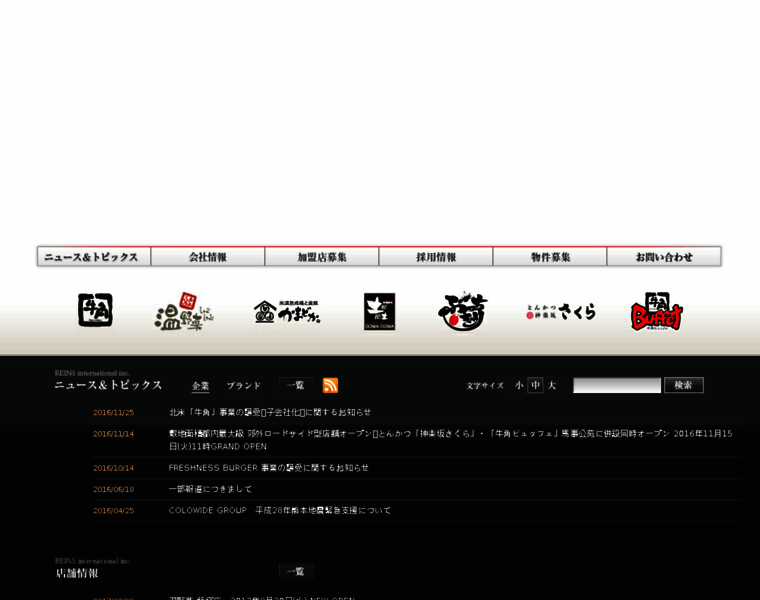
Task: Switch to the 企業 news tab
Action: pos(201,386)
